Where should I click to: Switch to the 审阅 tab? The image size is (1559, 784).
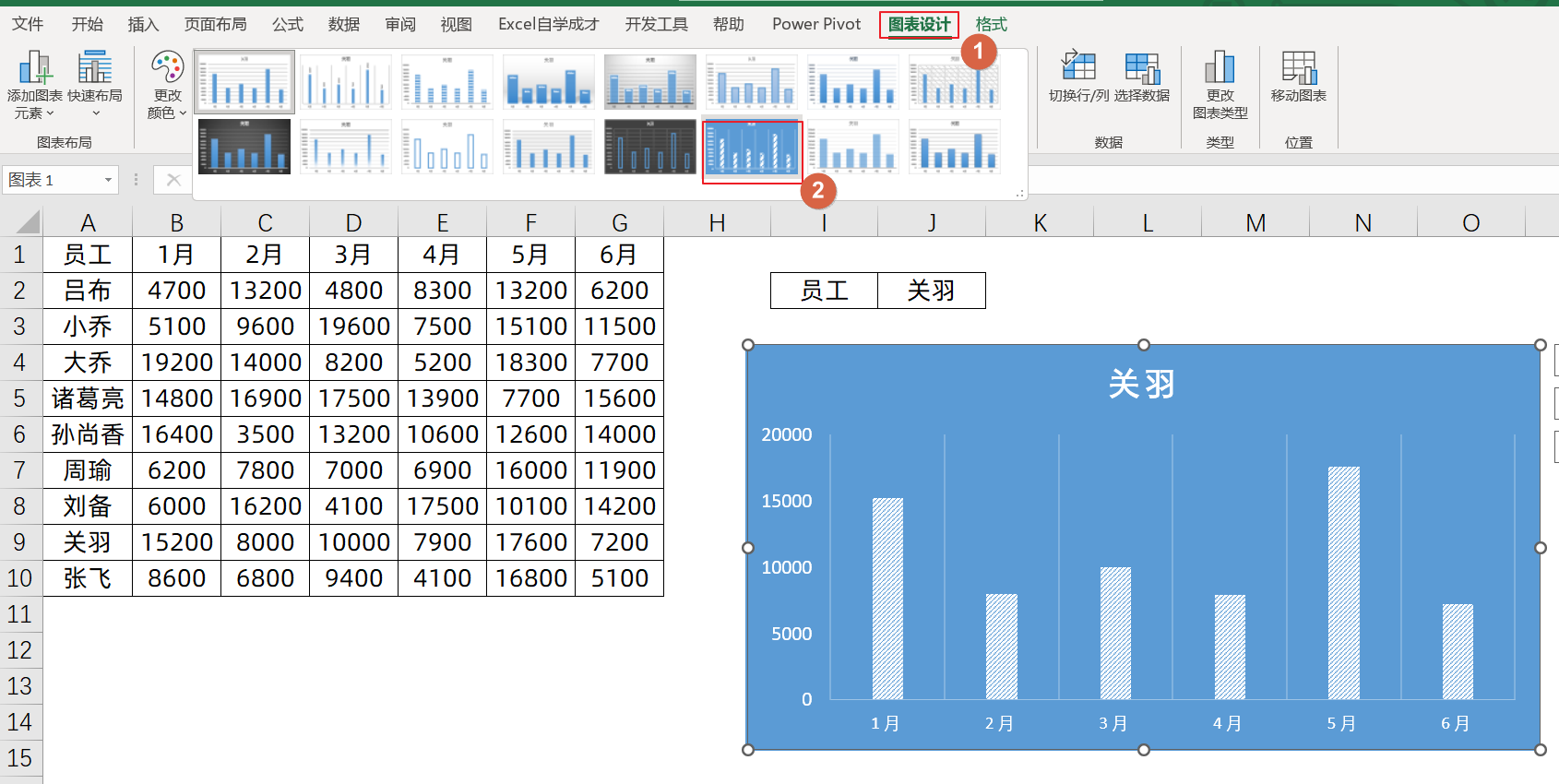[400, 24]
